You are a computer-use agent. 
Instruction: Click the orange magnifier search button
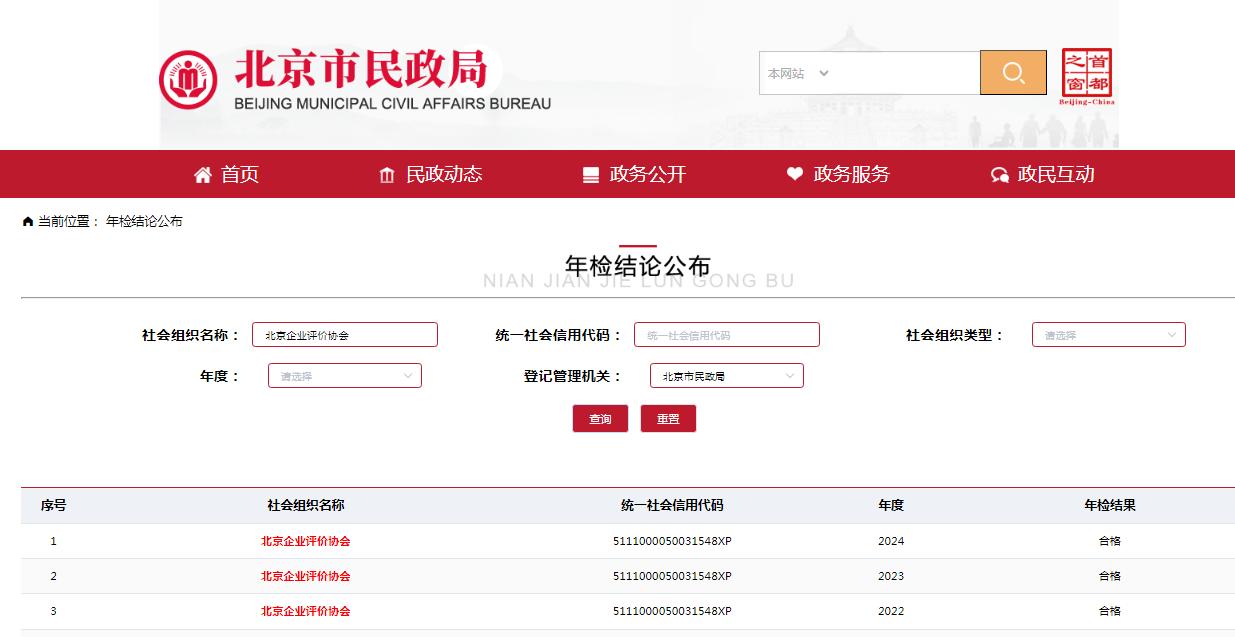(x=1013, y=72)
